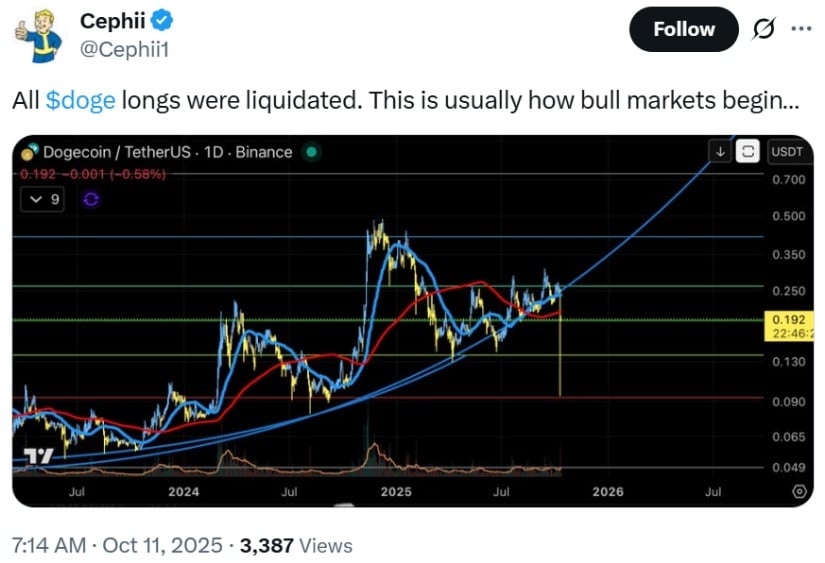Open the three-dot more options menu
This screenshot has width=825, height=563.
(801, 28)
